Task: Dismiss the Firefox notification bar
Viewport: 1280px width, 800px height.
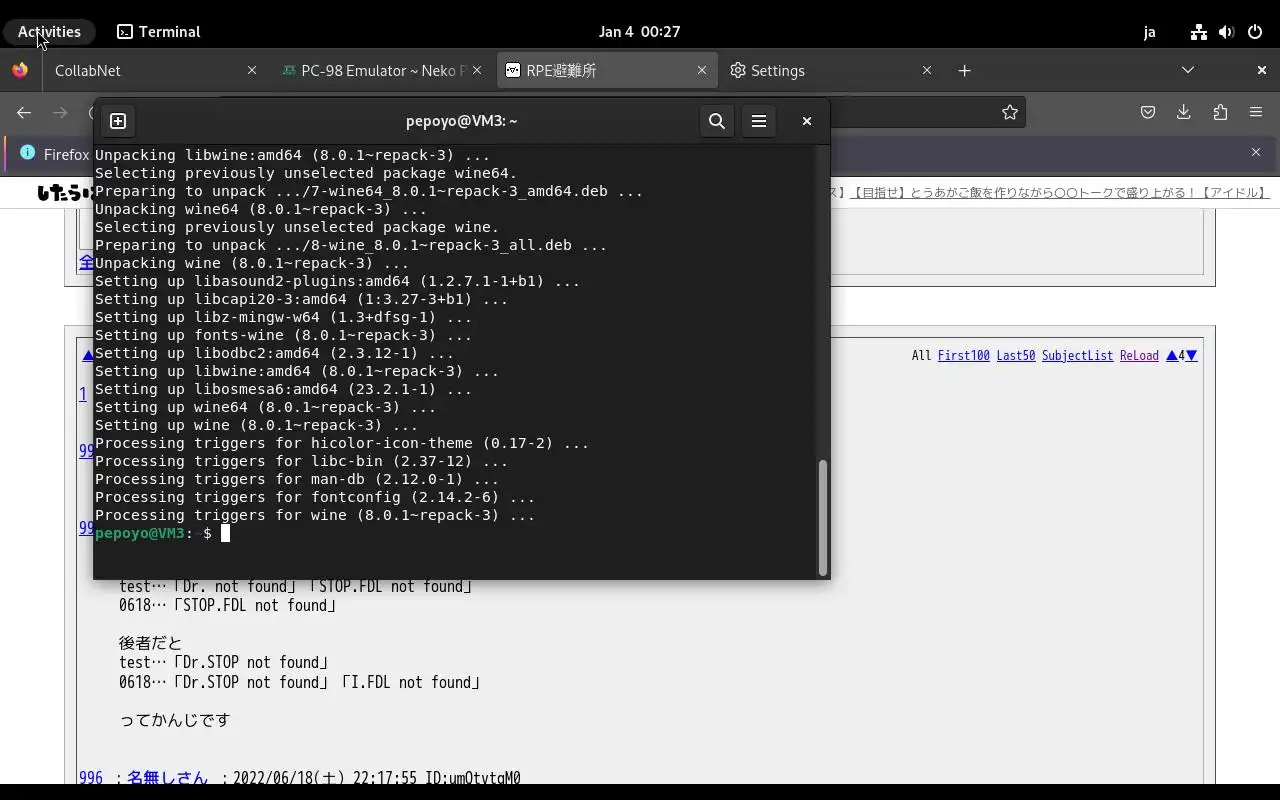Action: click(x=1256, y=152)
